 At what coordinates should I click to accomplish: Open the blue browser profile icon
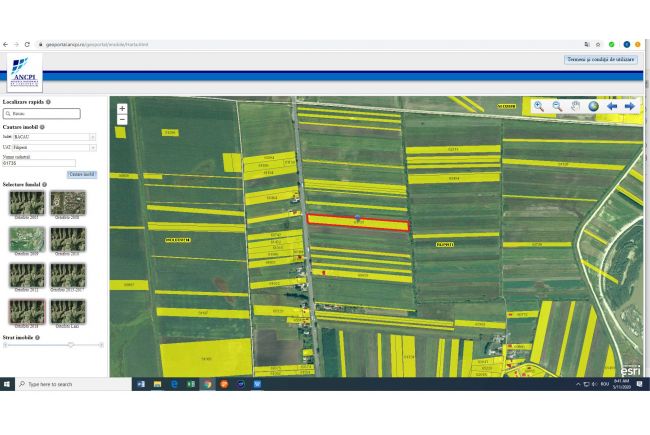pyautogui.click(x=627, y=44)
